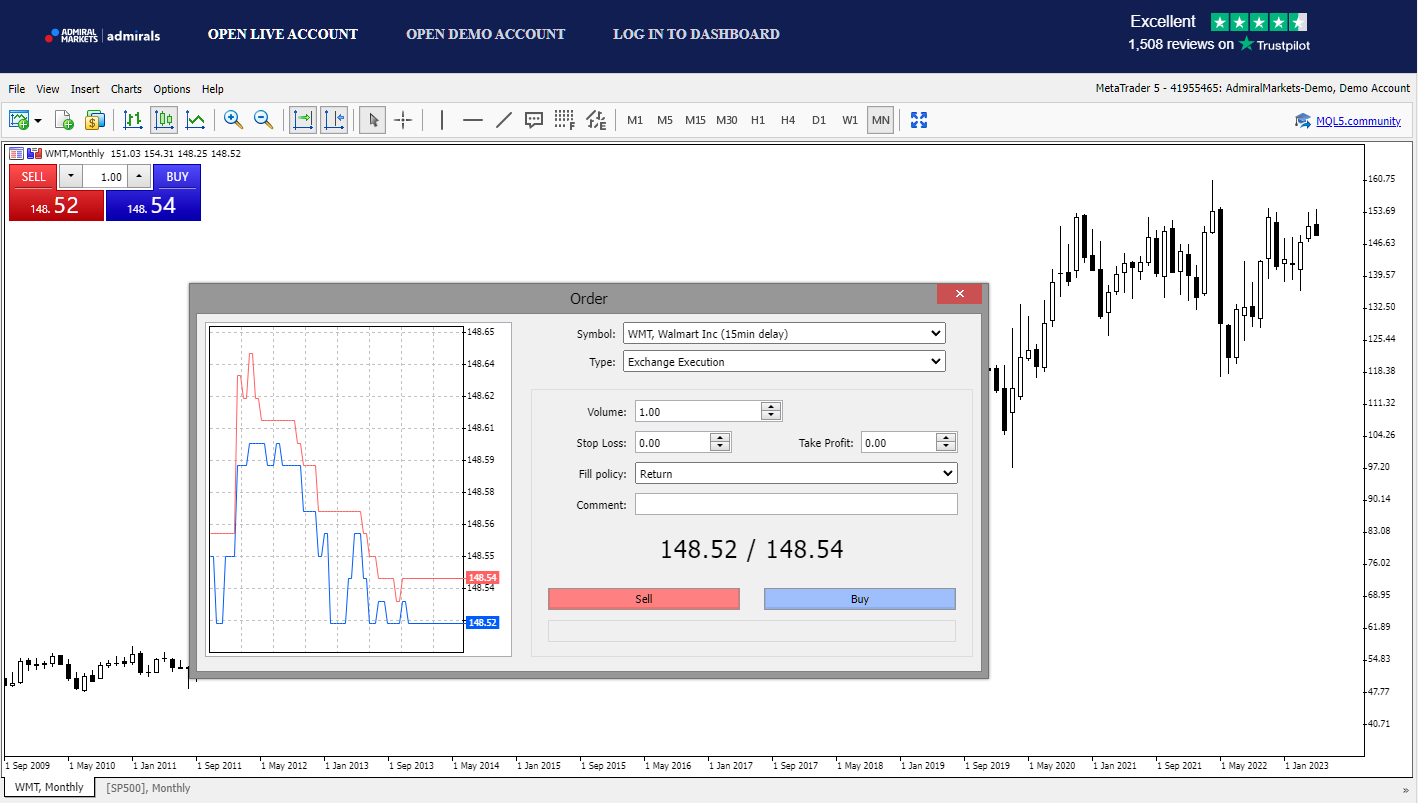Click the Volume stepper arrows in Order dialog
The image size is (1418, 803).
[x=771, y=411]
